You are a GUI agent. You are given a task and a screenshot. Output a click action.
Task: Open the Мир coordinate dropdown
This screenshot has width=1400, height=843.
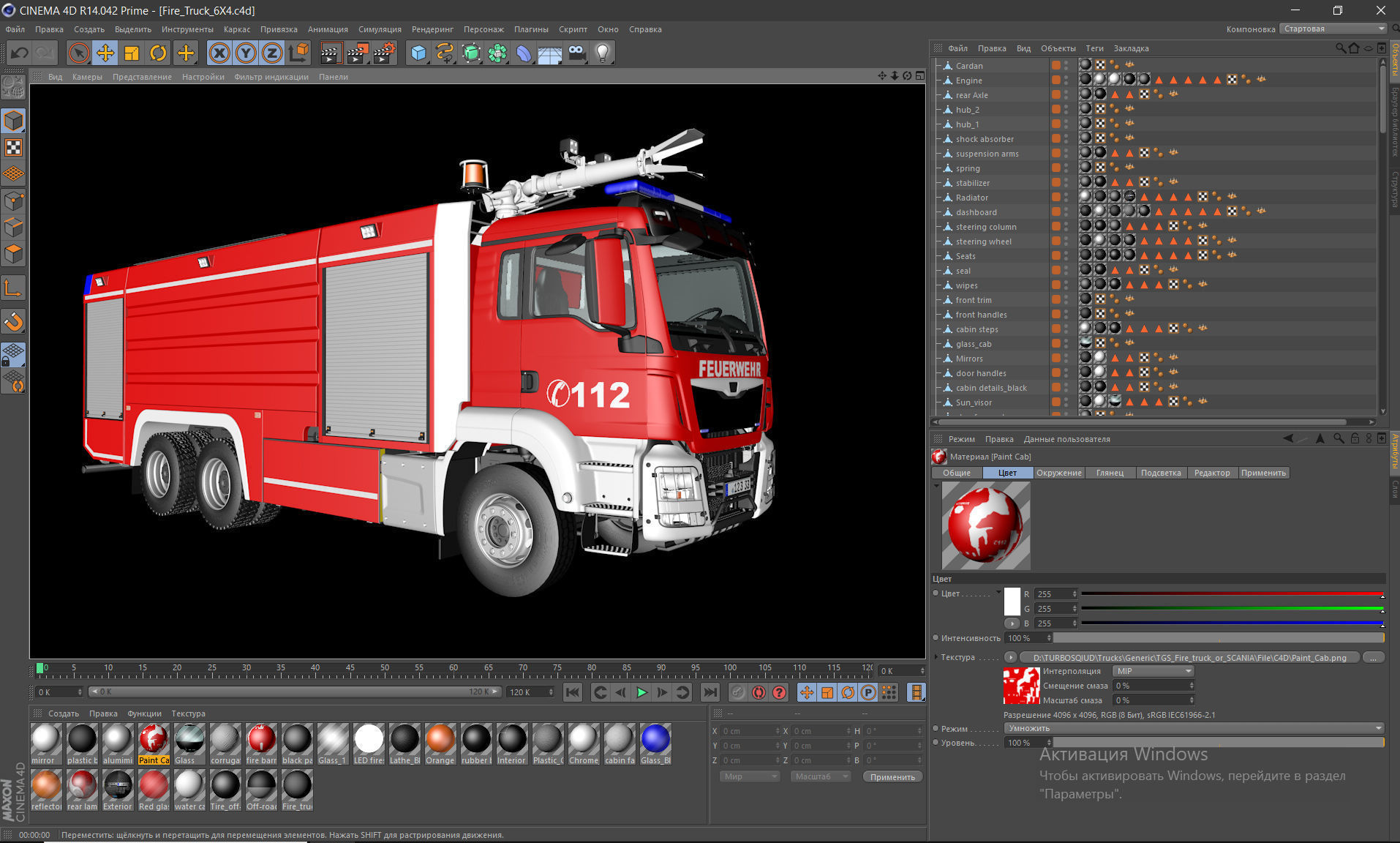click(750, 776)
